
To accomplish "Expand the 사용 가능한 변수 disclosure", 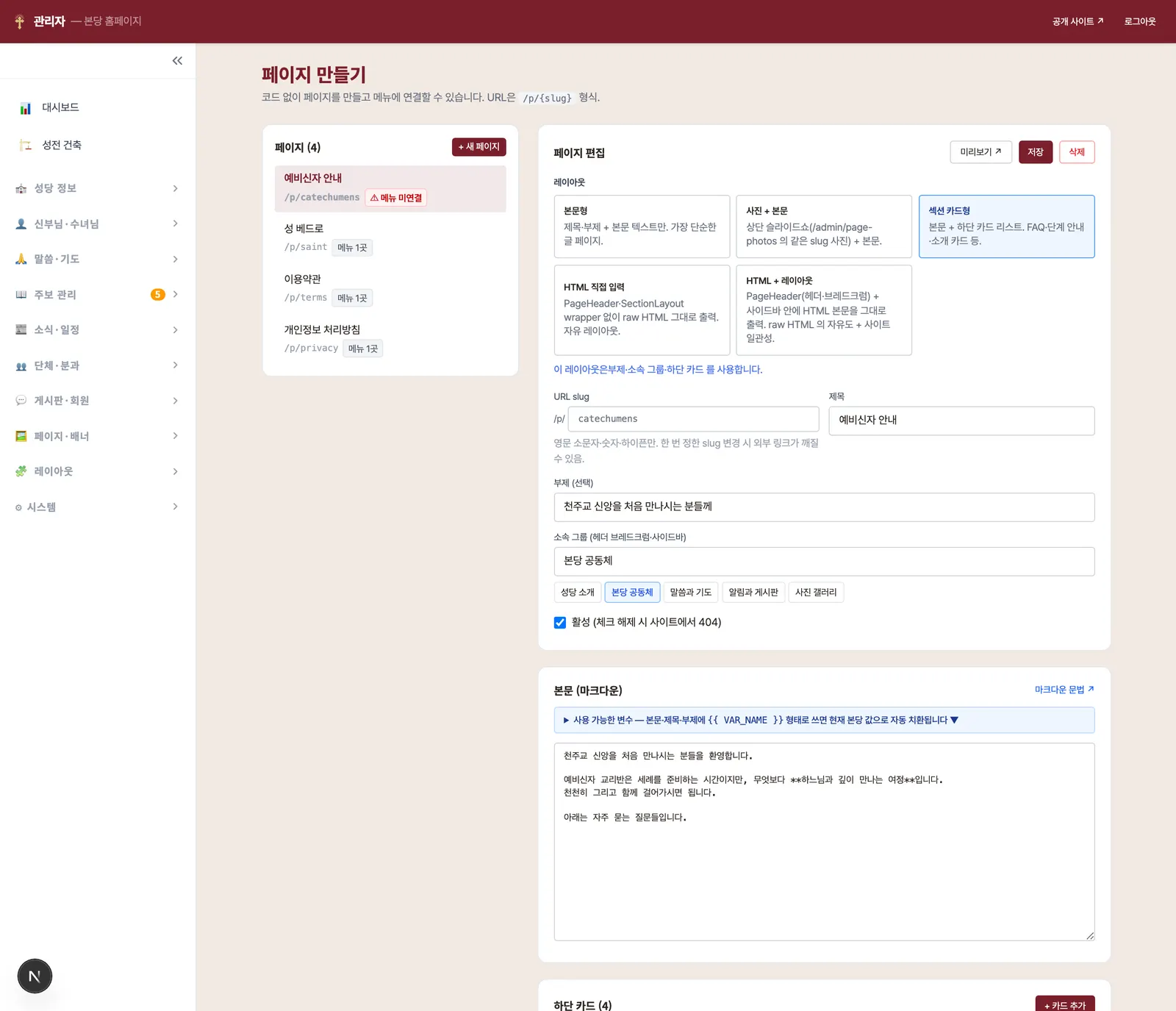I will (824, 720).
